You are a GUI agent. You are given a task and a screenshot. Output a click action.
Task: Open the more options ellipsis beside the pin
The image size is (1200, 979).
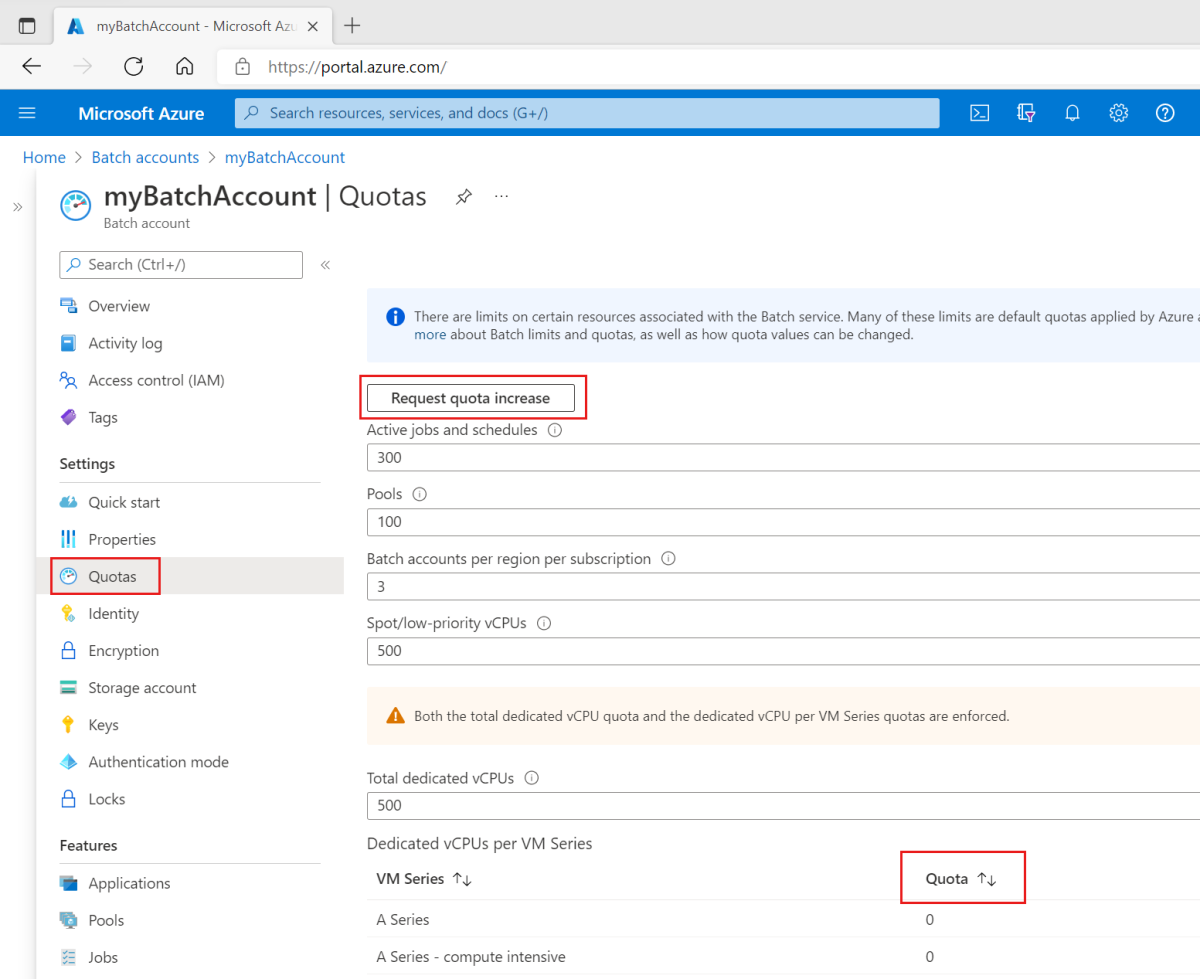point(500,197)
